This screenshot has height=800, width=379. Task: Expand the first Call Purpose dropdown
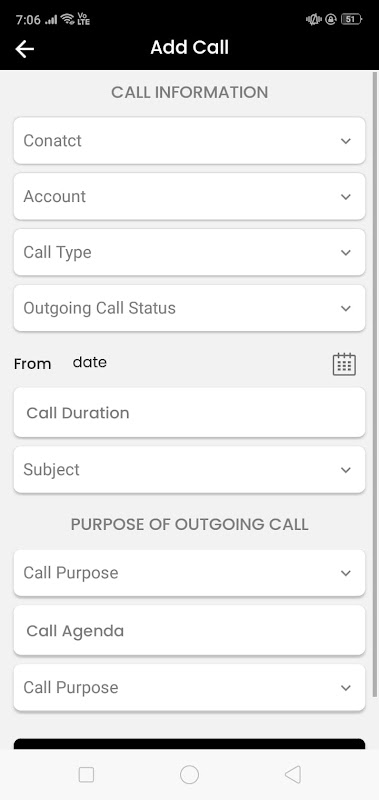(189, 573)
